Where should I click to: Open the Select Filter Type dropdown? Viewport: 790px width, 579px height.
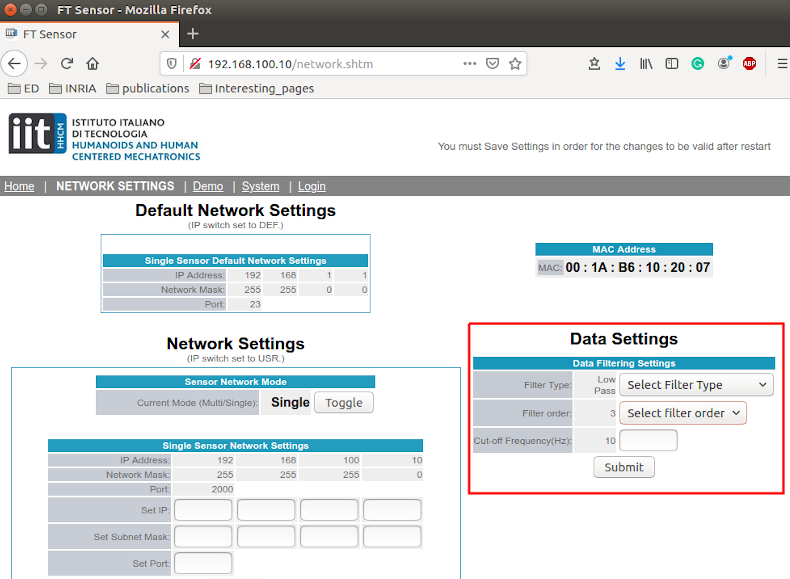click(x=697, y=385)
